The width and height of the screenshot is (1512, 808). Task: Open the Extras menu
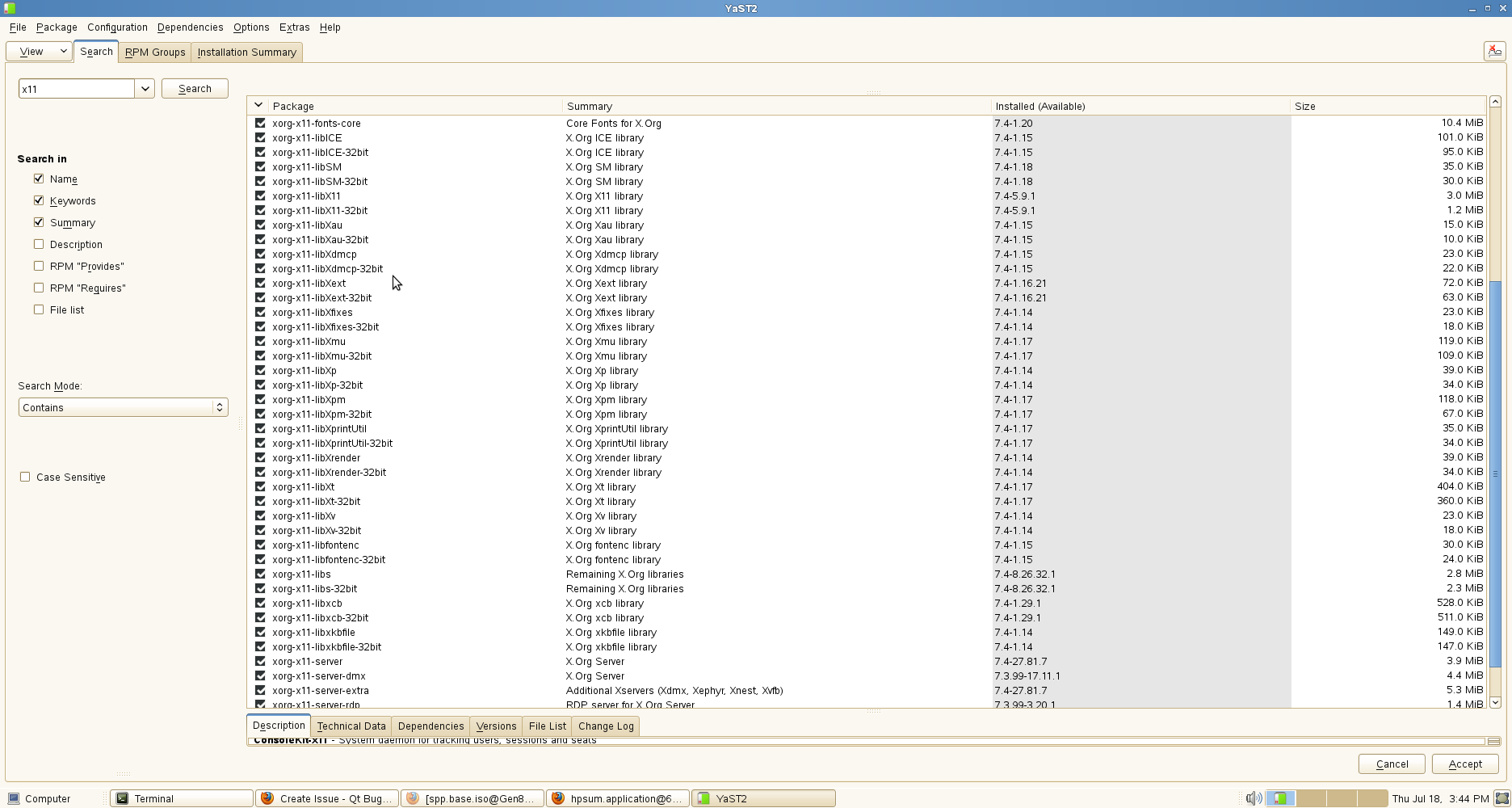click(294, 27)
